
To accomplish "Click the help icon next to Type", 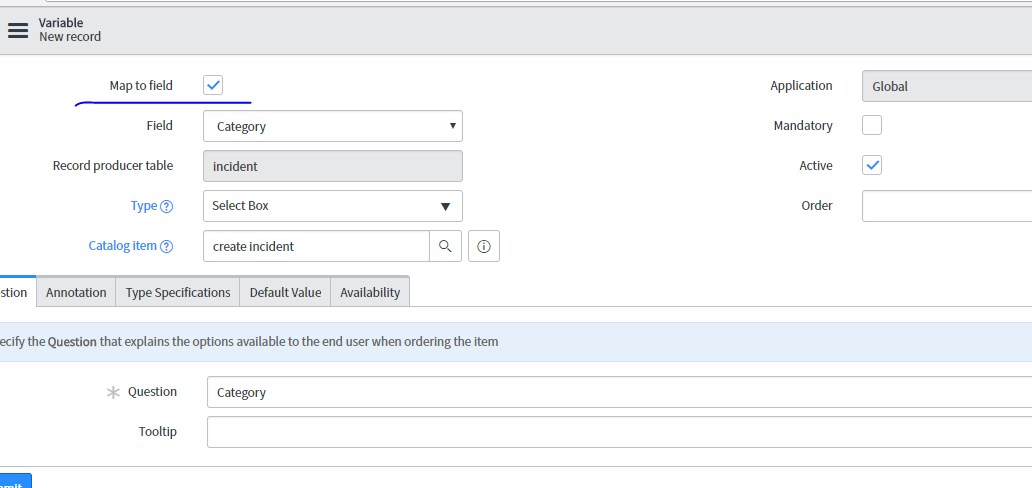I will tap(167, 206).
